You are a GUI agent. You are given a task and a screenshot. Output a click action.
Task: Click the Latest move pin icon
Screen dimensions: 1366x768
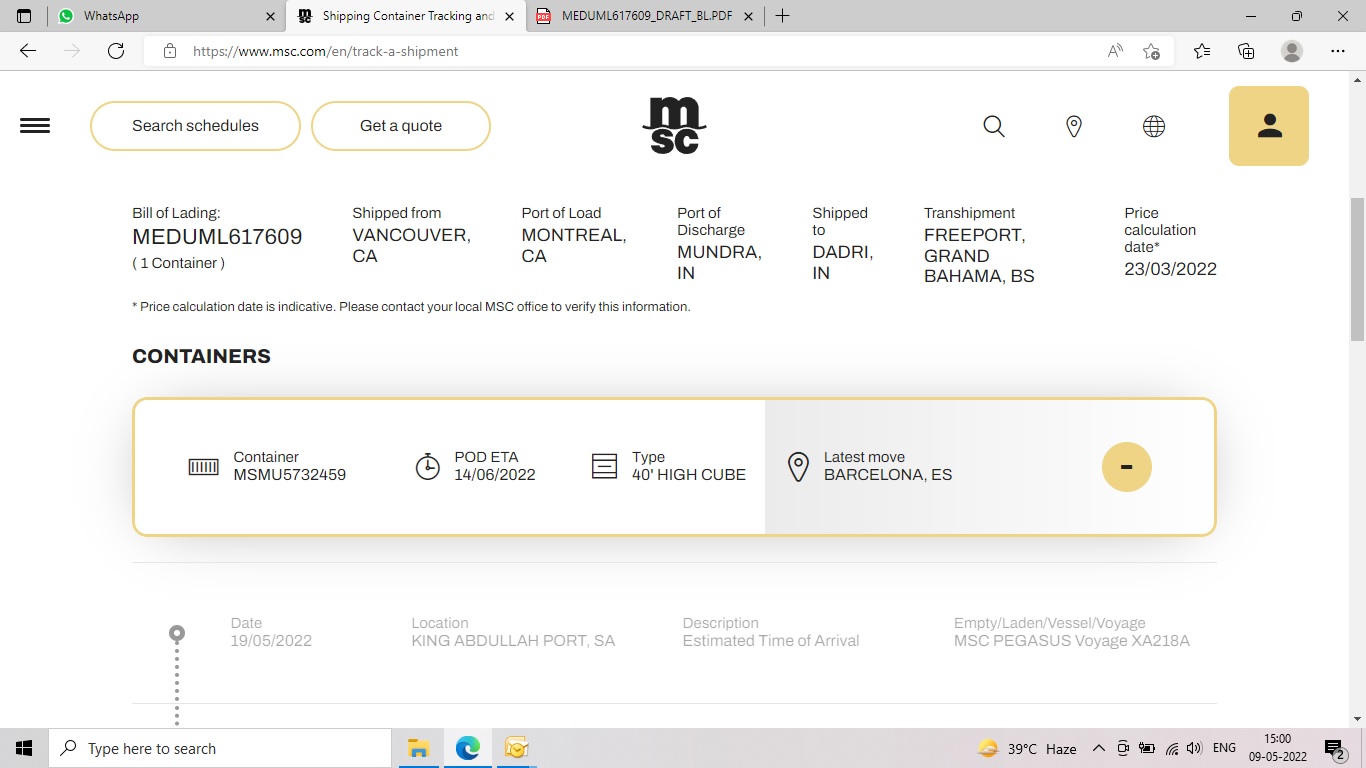tap(798, 467)
